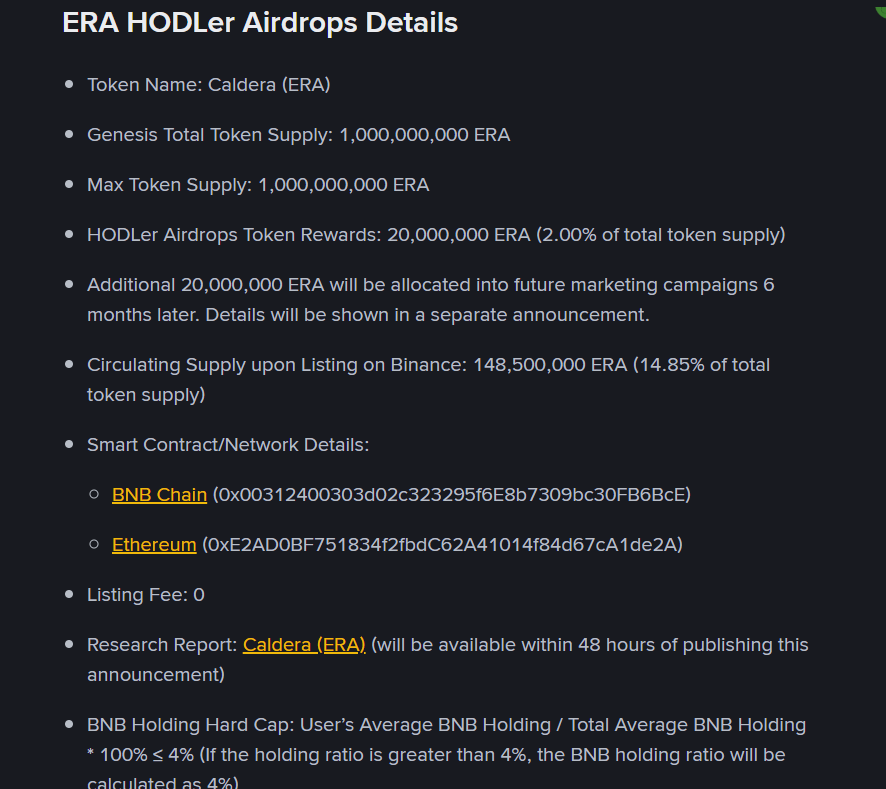Click the hollow bullet before BNB Chain
Screen dimensions: 886x789
coord(94,495)
